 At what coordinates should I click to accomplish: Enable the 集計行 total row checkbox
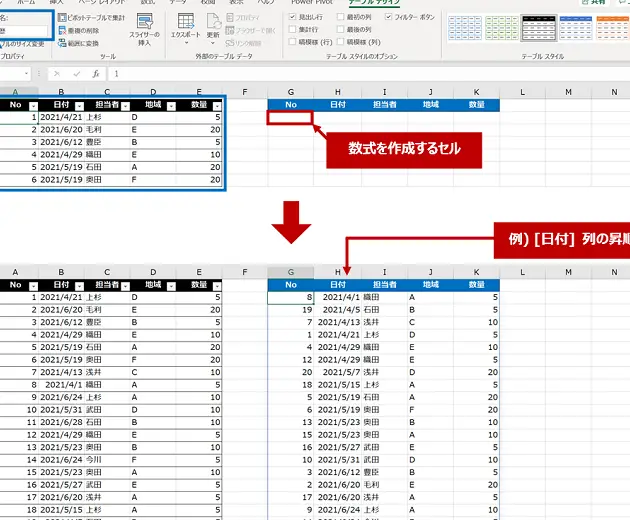[x=292, y=30]
